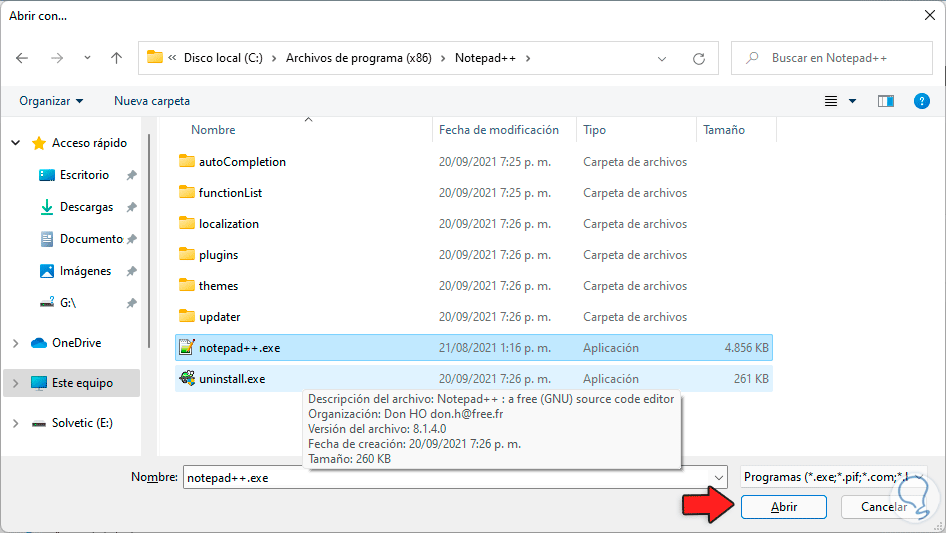Toggle the preview pane
This screenshot has height=533, width=946.
(x=886, y=101)
